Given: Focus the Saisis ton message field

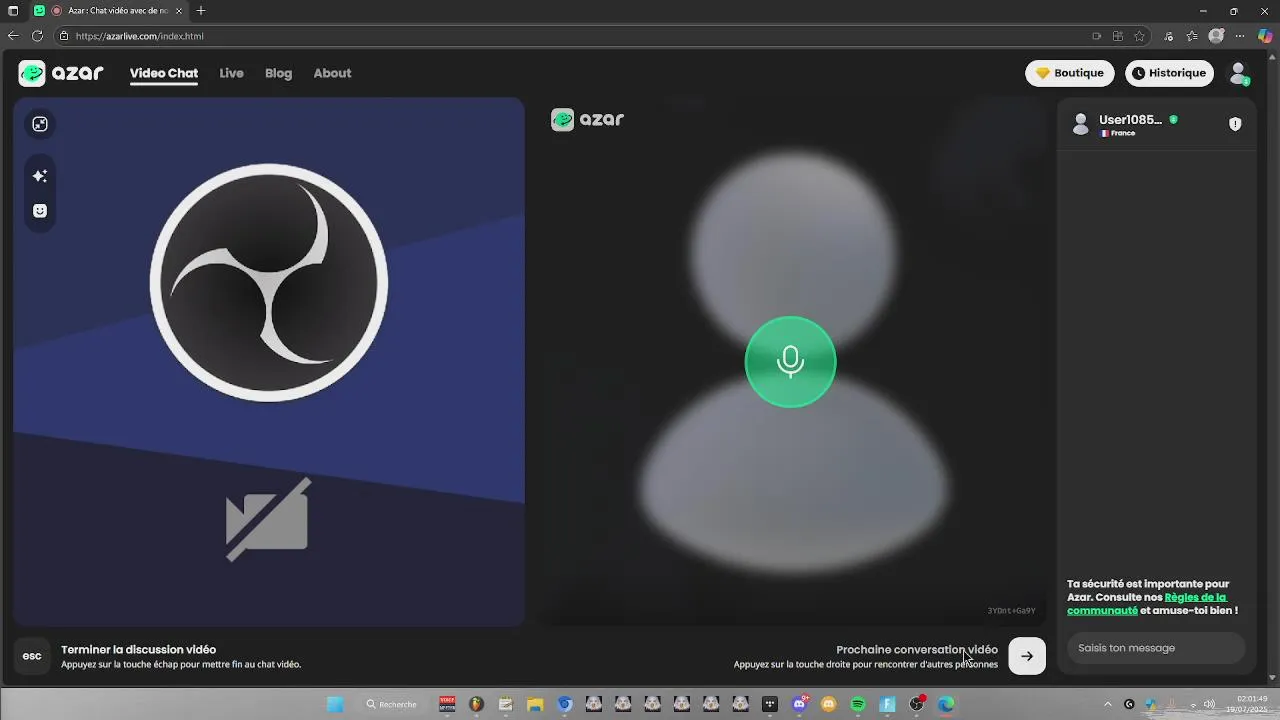Looking at the screenshot, I should coord(1156,648).
